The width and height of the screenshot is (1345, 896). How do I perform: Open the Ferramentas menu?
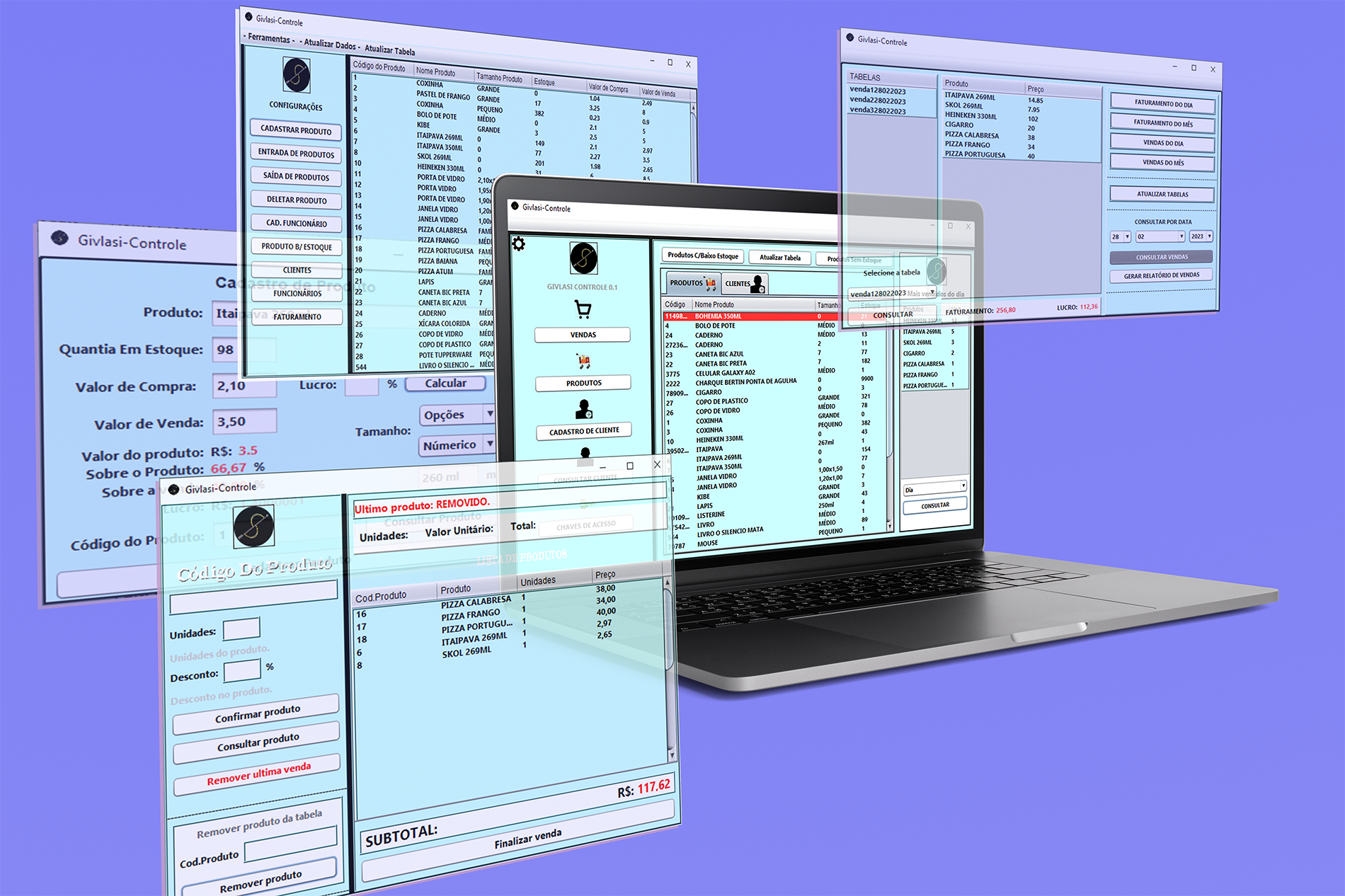268,38
